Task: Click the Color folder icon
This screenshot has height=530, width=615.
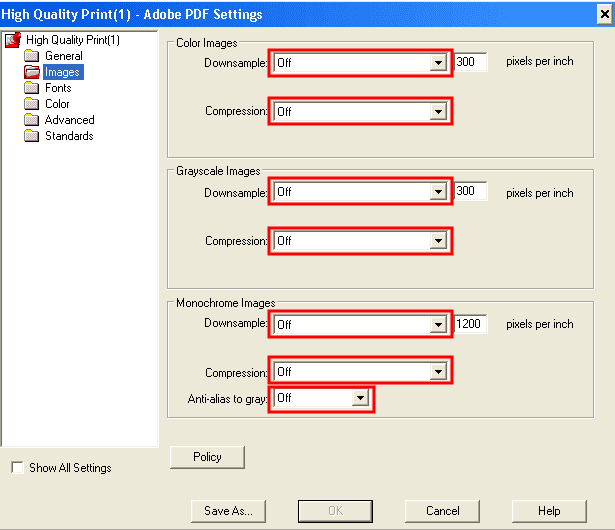Action: tap(32, 104)
